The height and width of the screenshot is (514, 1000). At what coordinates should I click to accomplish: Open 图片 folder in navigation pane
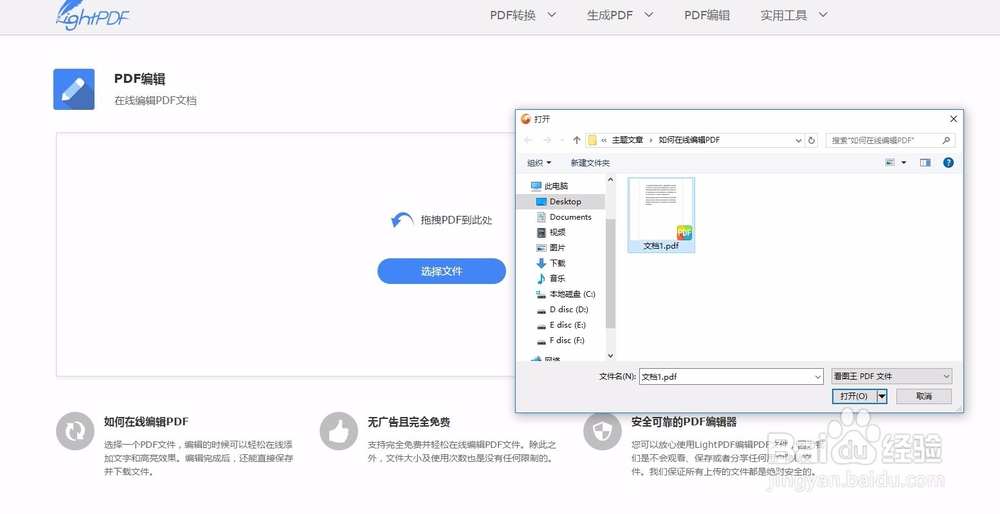pos(551,247)
